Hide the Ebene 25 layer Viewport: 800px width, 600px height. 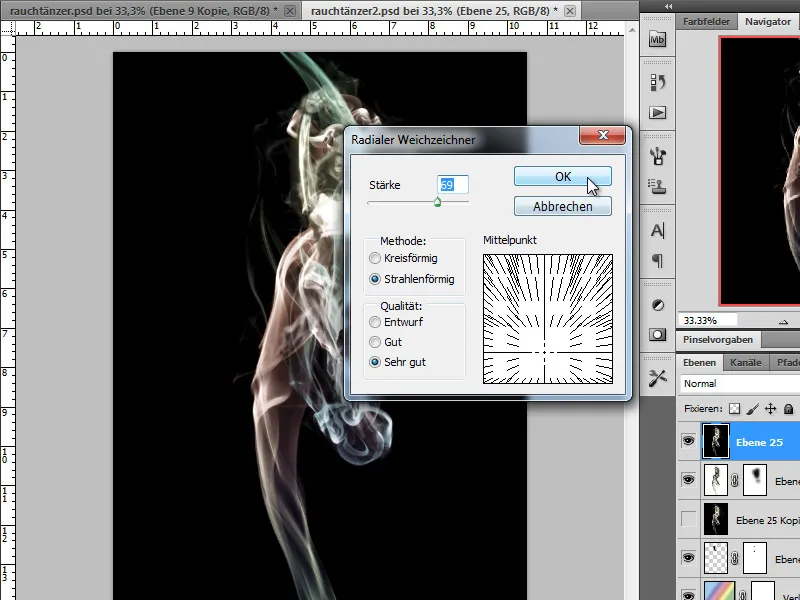tap(688, 441)
